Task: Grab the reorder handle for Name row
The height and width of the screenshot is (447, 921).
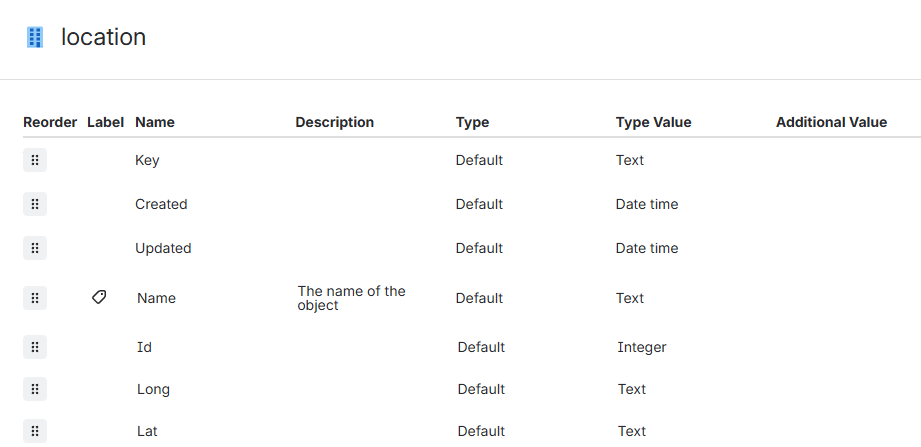Action: (x=35, y=298)
